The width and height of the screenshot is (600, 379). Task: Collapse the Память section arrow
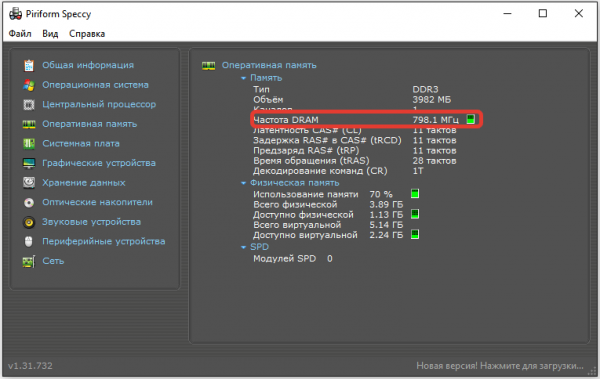[243, 78]
